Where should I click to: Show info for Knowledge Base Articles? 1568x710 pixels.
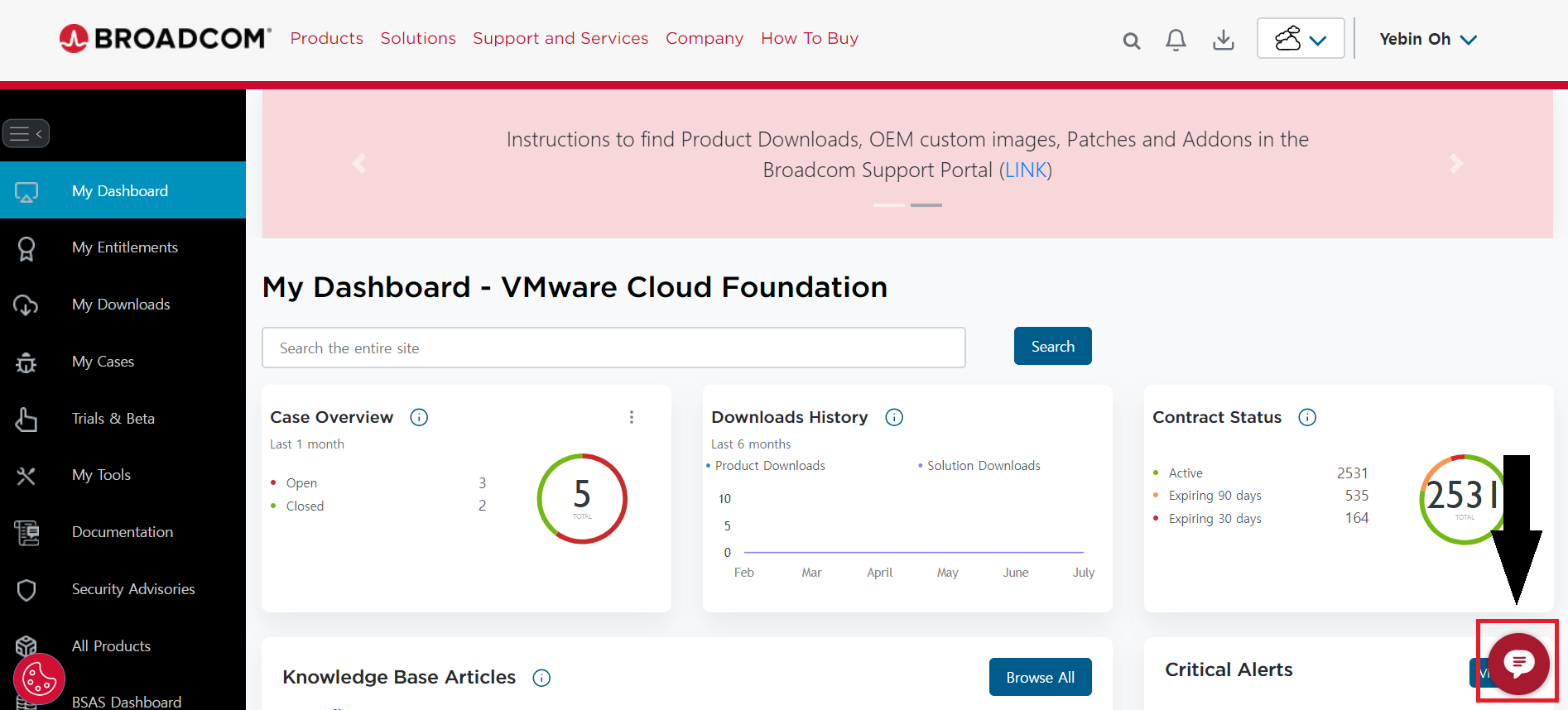(x=541, y=678)
